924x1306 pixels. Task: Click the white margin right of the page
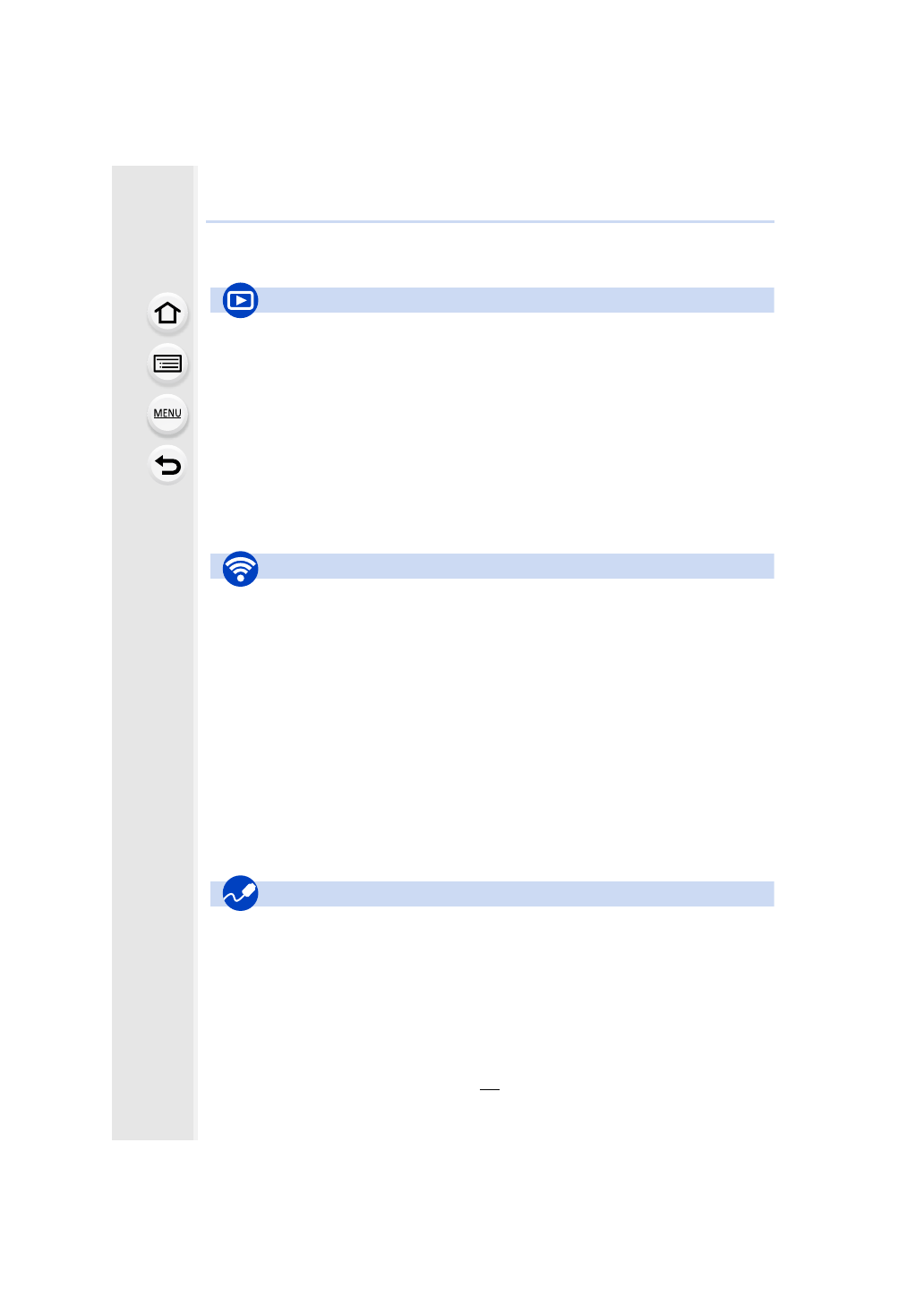tap(851, 627)
